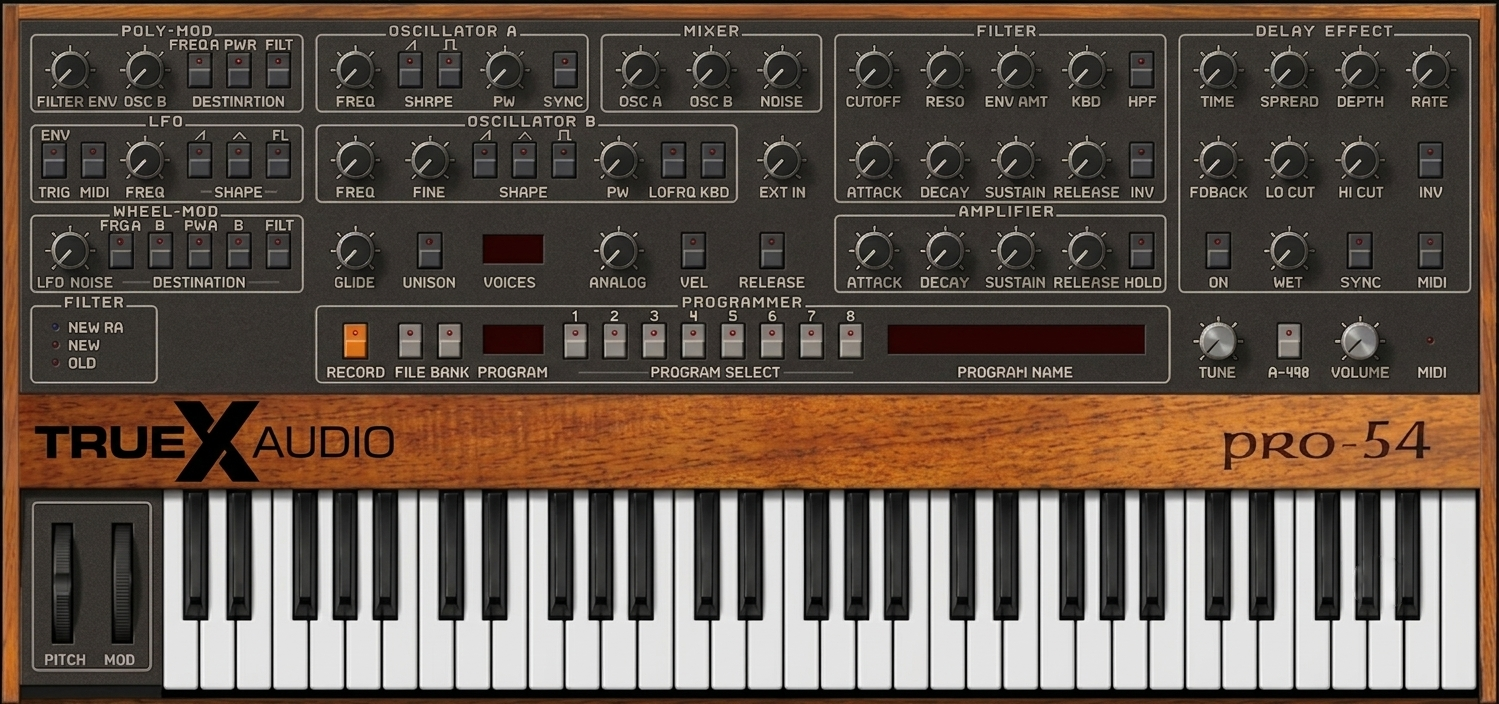Select program 4 button
This screenshot has height=704, width=1499.
(693, 340)
